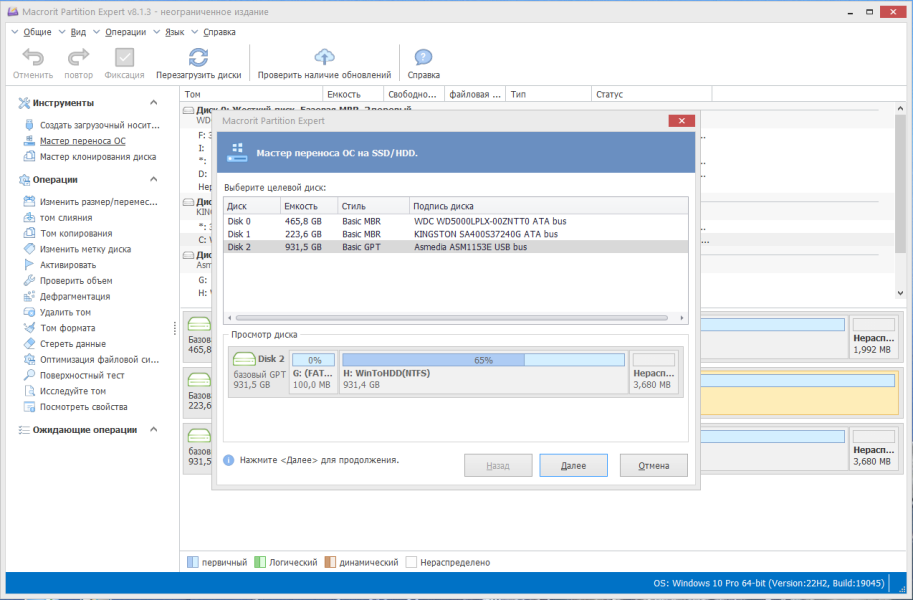This screenshot has width=913, height=600.
Task: Click the Статус column header in main window
Action: 652,94
